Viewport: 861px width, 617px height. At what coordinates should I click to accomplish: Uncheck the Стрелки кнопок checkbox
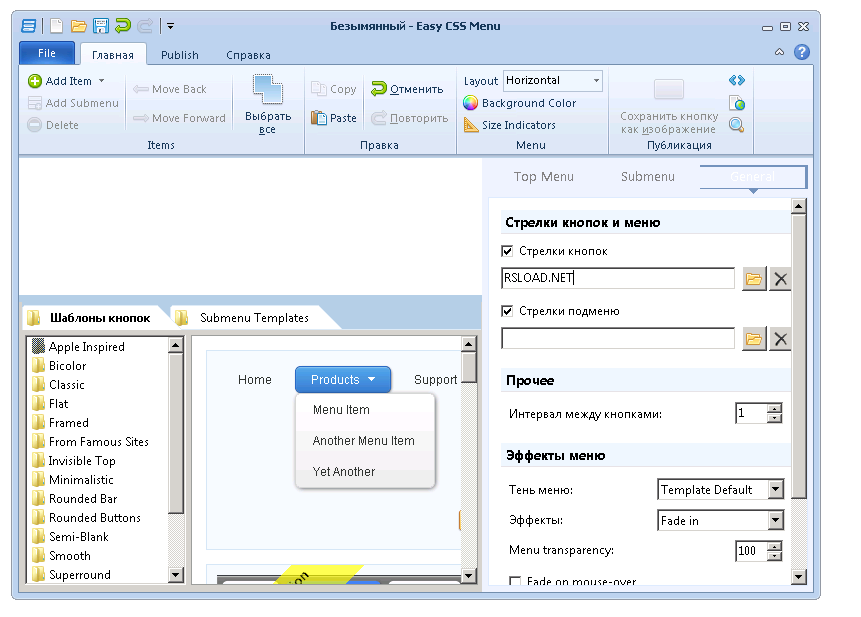click(x=507, y=251)
